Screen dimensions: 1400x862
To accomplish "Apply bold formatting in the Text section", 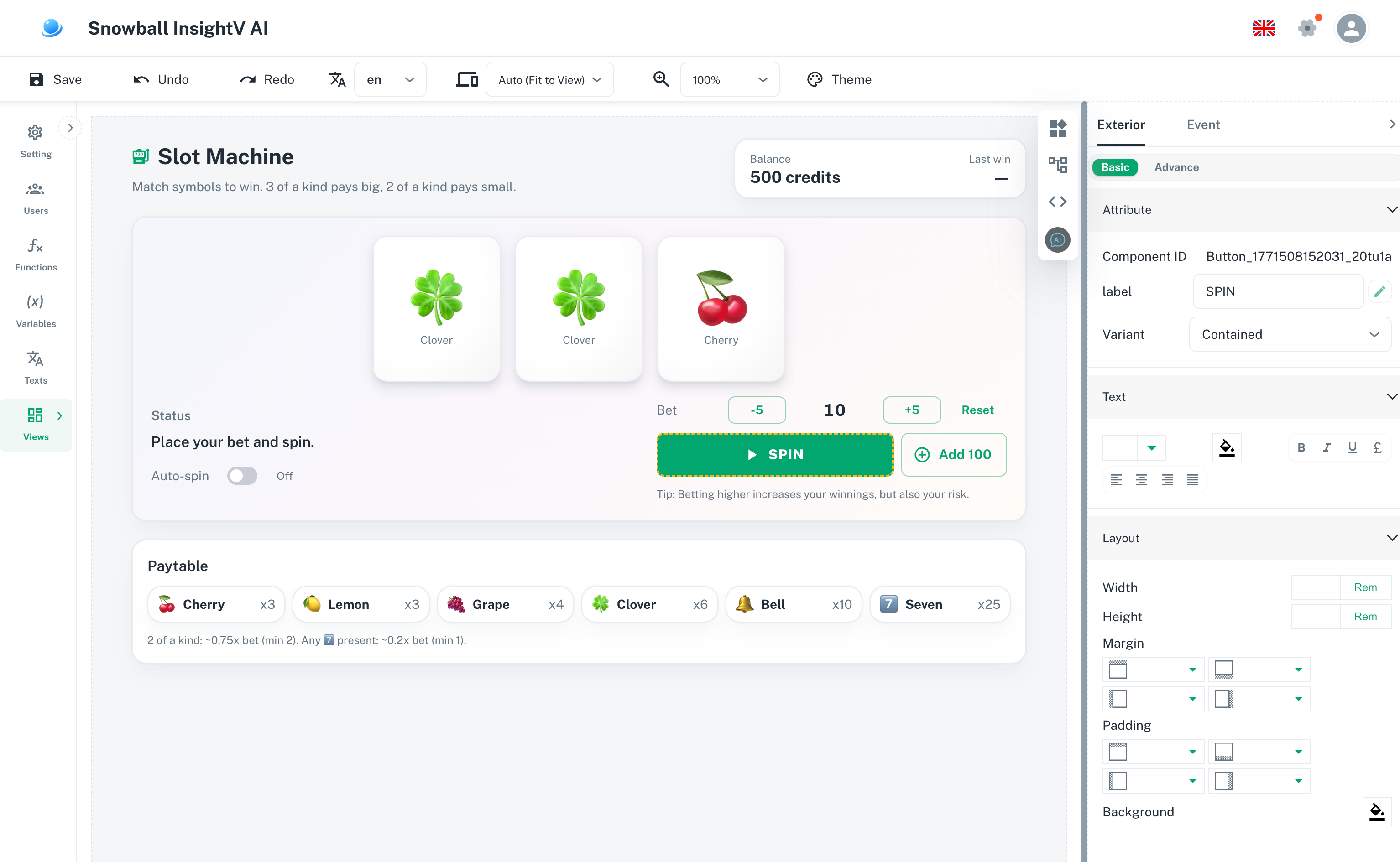I will click(x=1301, y=447).
